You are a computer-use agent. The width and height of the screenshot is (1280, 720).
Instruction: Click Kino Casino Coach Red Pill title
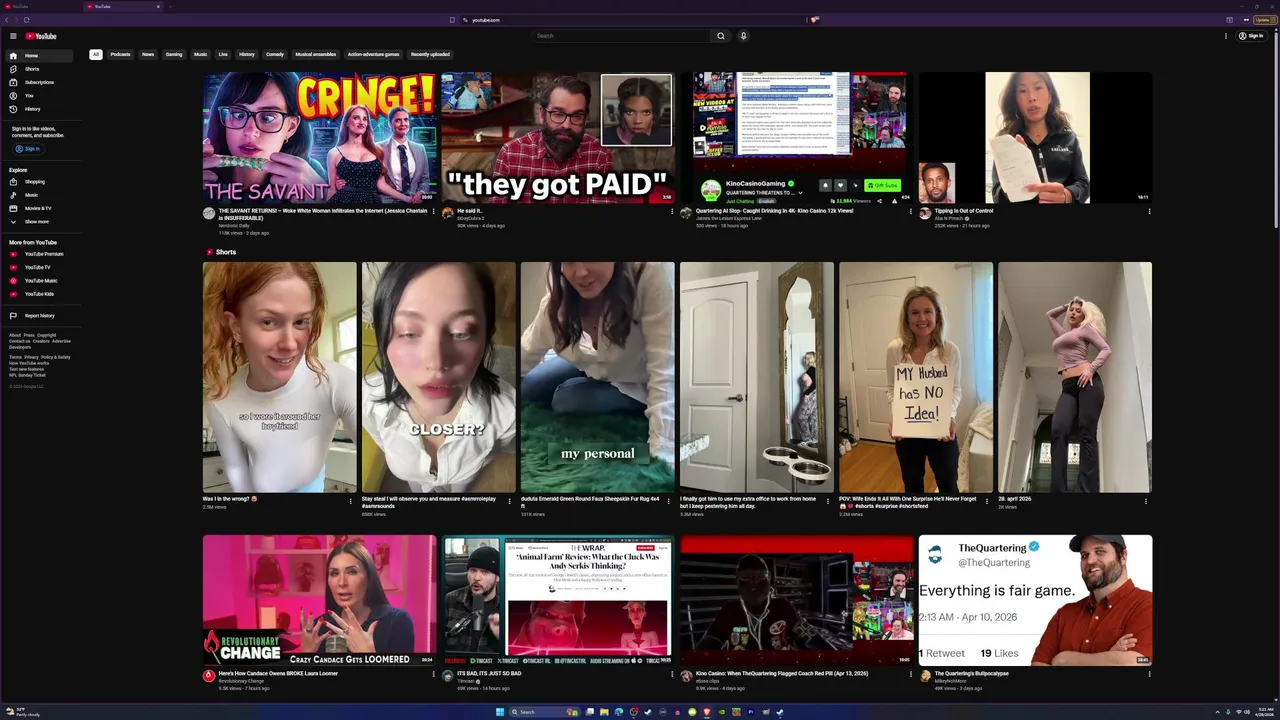coord(782,674)
